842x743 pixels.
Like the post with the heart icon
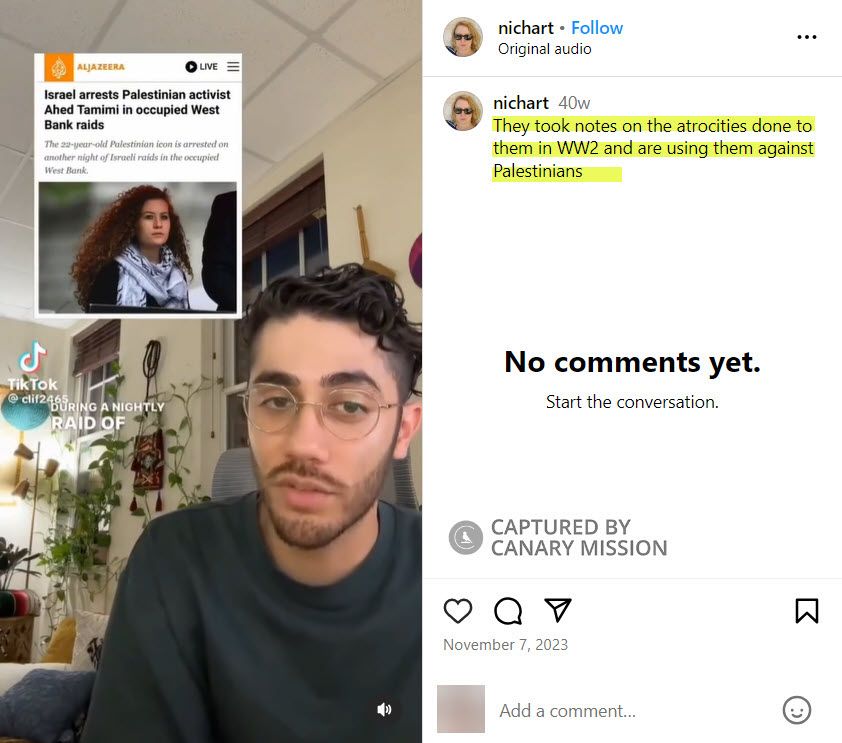[458, 610]
